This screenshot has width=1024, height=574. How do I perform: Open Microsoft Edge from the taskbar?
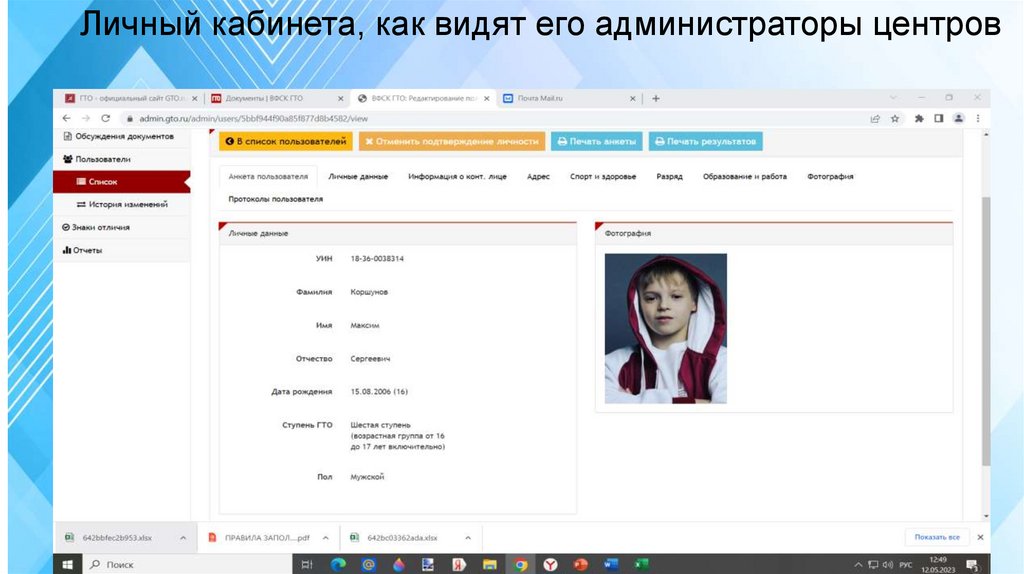[338, 565]
